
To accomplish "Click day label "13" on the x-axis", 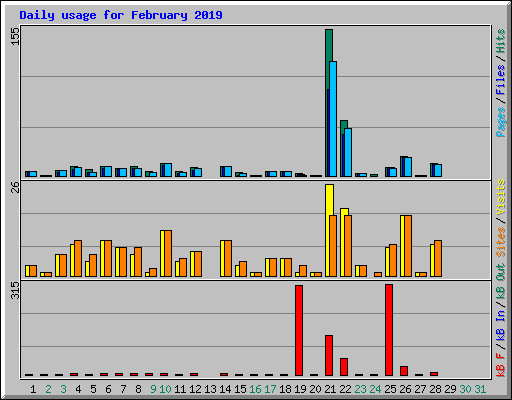I will (x=210, y=389).
